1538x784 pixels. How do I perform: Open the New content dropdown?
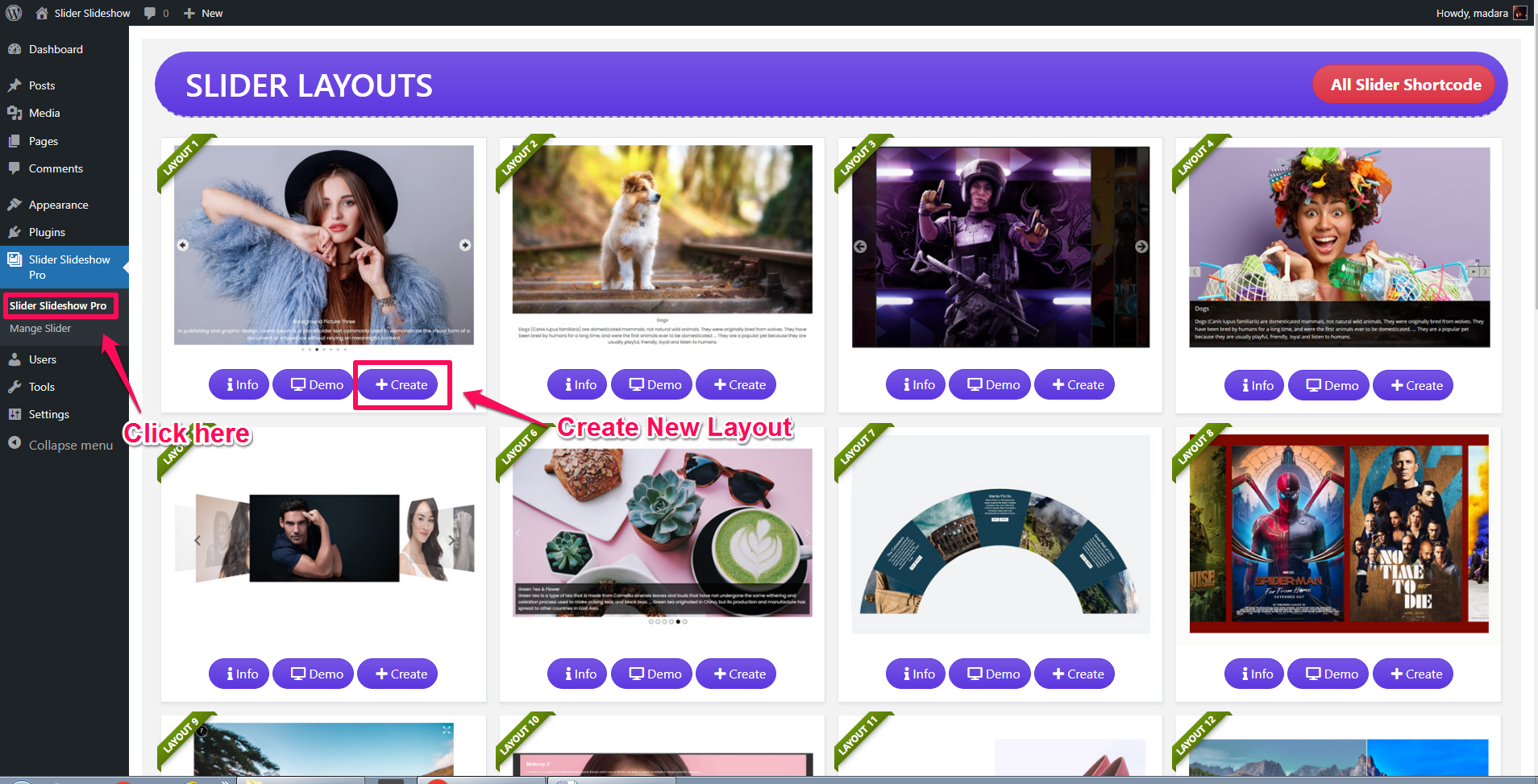coord(203,13)
